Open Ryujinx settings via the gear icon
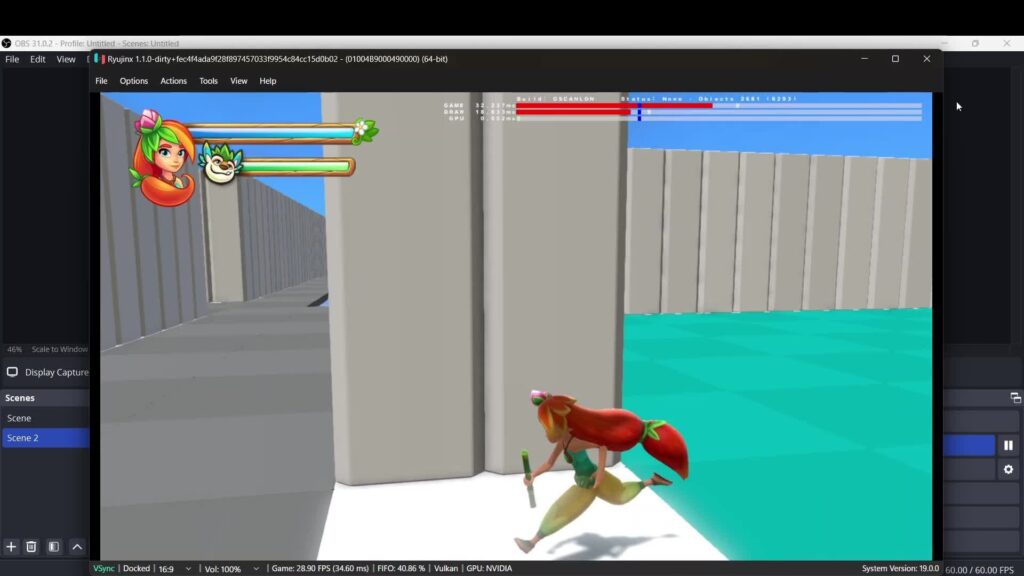Image resolution: width=1024 pixels, height=576 pixels. (x=1008, y=468)
